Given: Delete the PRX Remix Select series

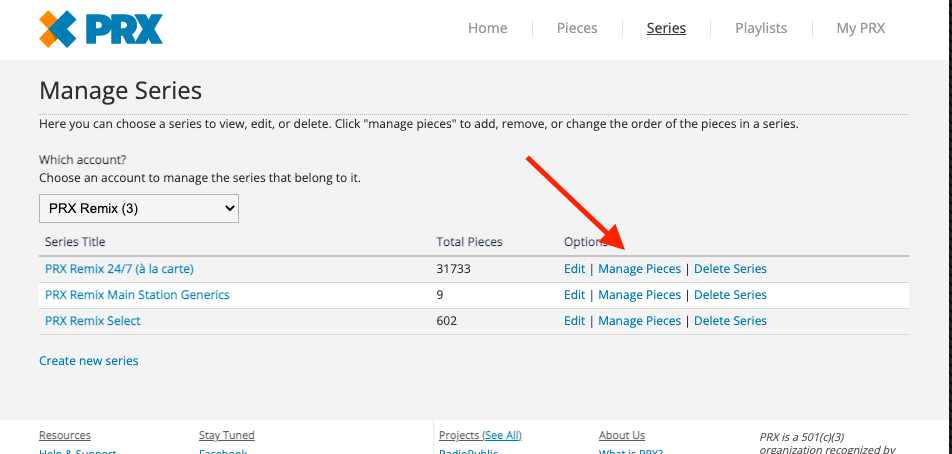Looking at the screenshot, I should click(x=730, y=320).
